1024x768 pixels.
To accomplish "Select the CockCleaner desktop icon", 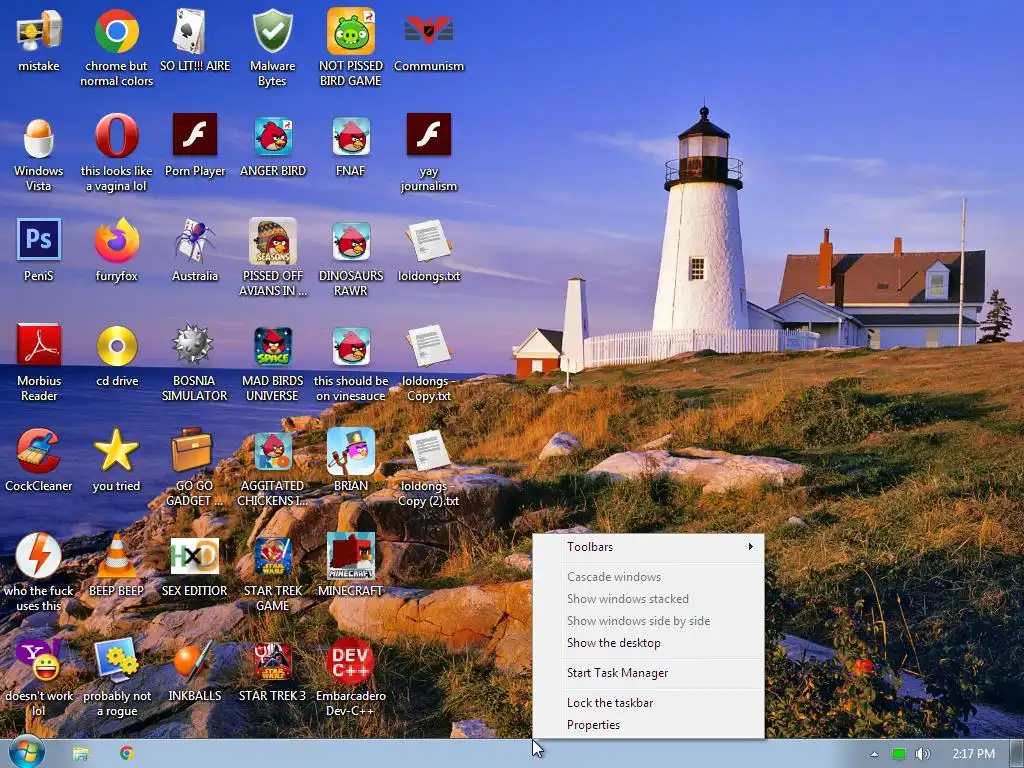I will 39,451.
